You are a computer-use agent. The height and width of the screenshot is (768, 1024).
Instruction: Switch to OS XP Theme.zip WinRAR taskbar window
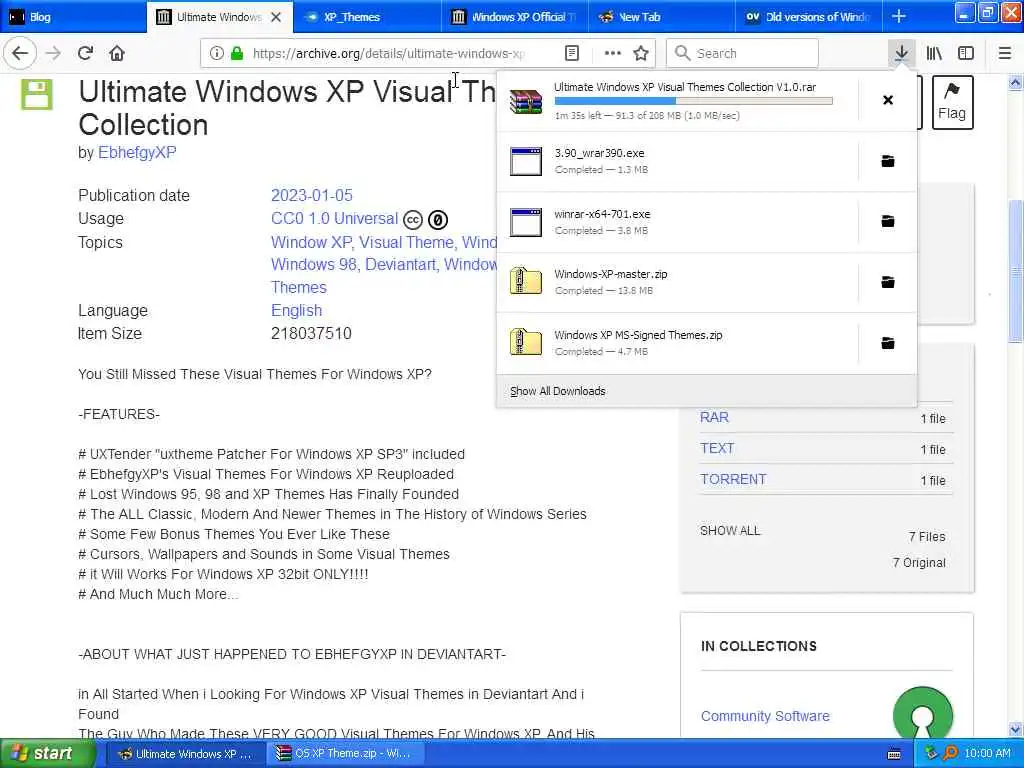point(344,753)
